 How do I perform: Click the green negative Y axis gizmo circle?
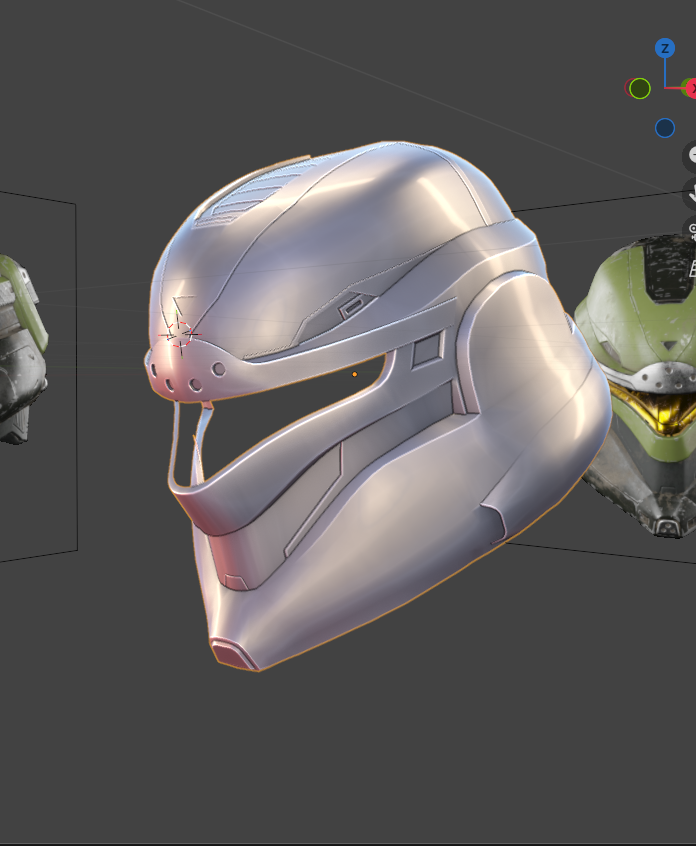tap(640, 88)
